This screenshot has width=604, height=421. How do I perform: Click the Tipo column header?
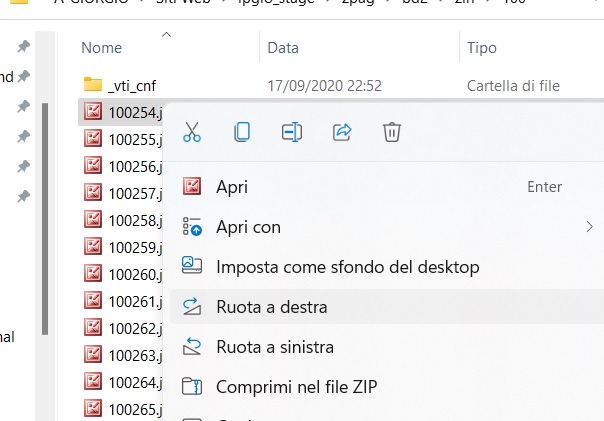pos(481,47)
